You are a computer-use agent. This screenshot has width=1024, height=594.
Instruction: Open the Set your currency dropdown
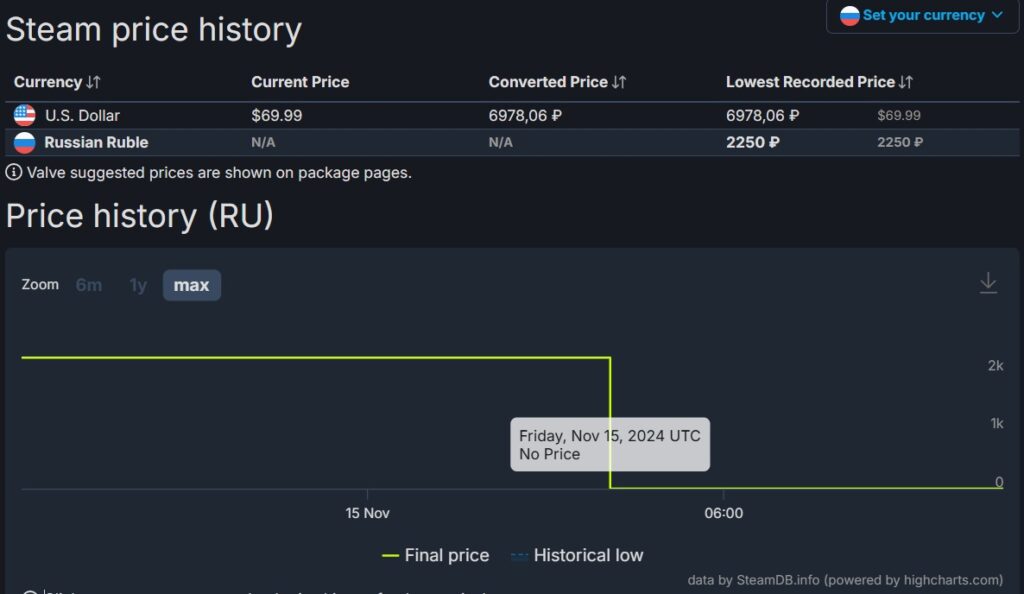point(922,16)
